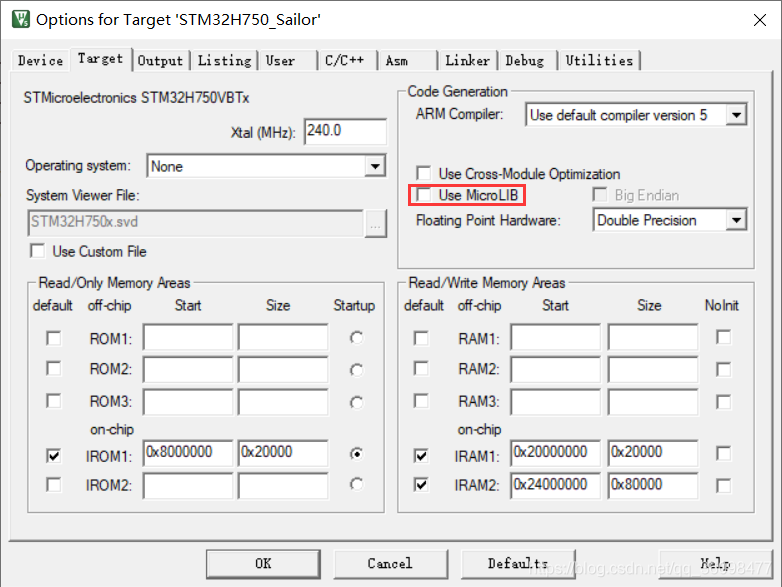Check the ROM3 default checkbox
The height and width of the screenshot is (587, 782).
tap(53, 401)
